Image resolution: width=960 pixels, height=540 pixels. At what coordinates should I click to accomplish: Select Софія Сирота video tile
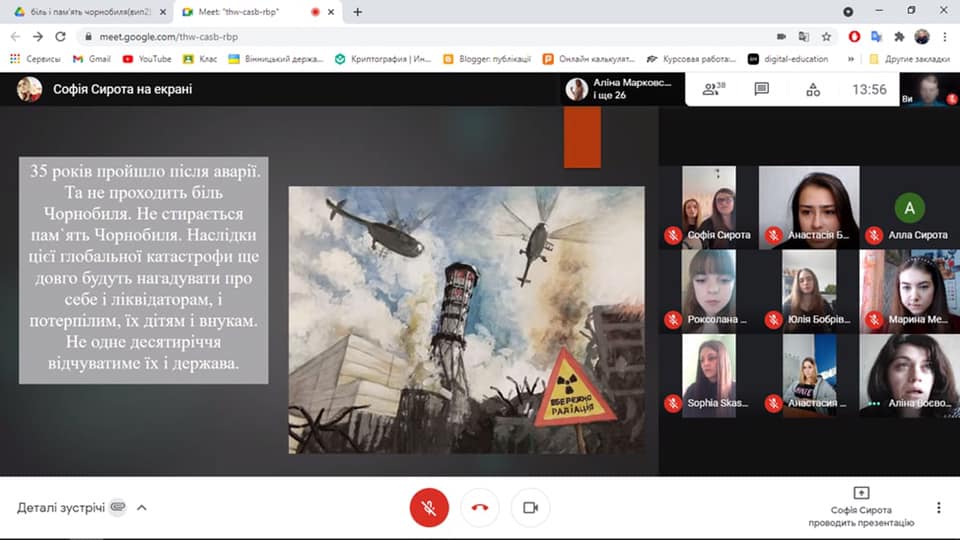[x=709, y=207]
